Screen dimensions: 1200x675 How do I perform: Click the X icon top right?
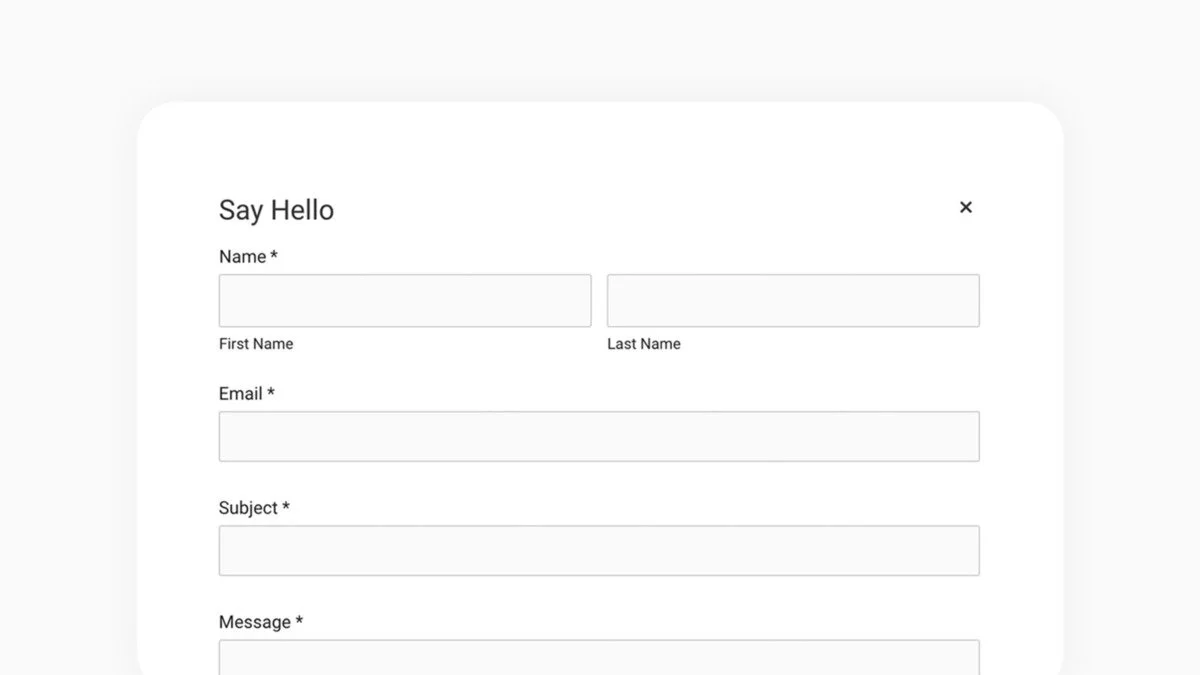point(965,207)
